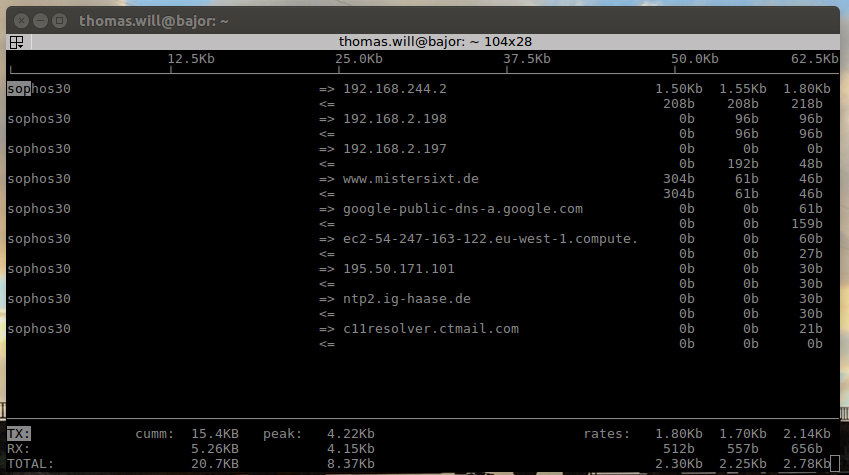
Task: Select the 192.168.244.2 destination address
Action: click(394, 89)
